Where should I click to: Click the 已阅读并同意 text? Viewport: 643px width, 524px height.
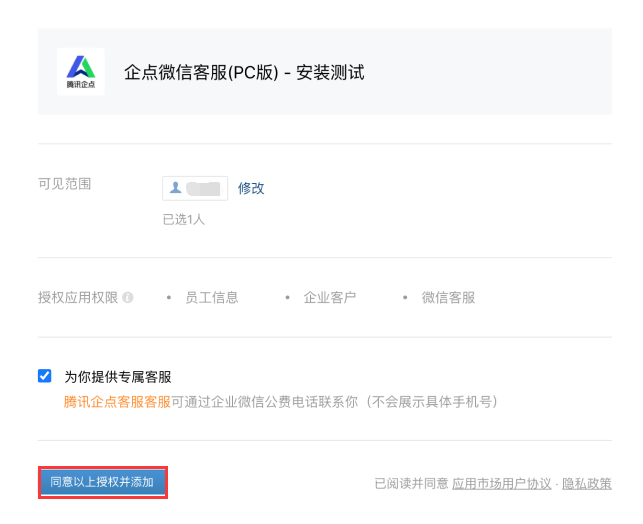tap(411, 483)
